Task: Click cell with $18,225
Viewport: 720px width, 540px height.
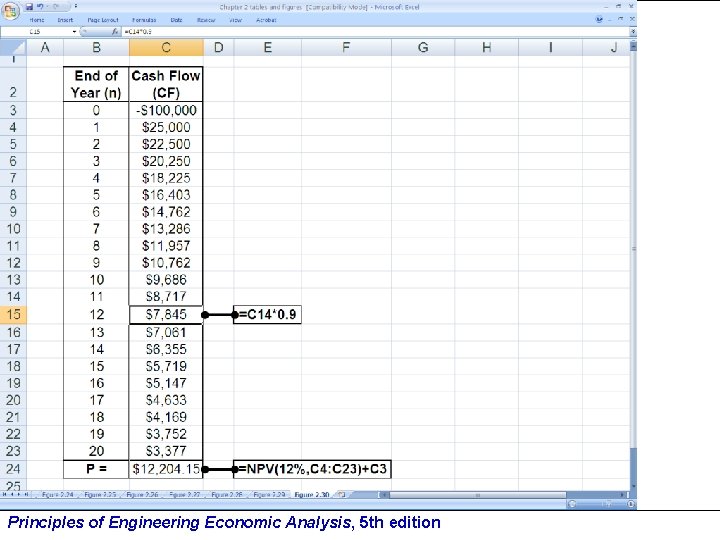Action: click(166, 178)
